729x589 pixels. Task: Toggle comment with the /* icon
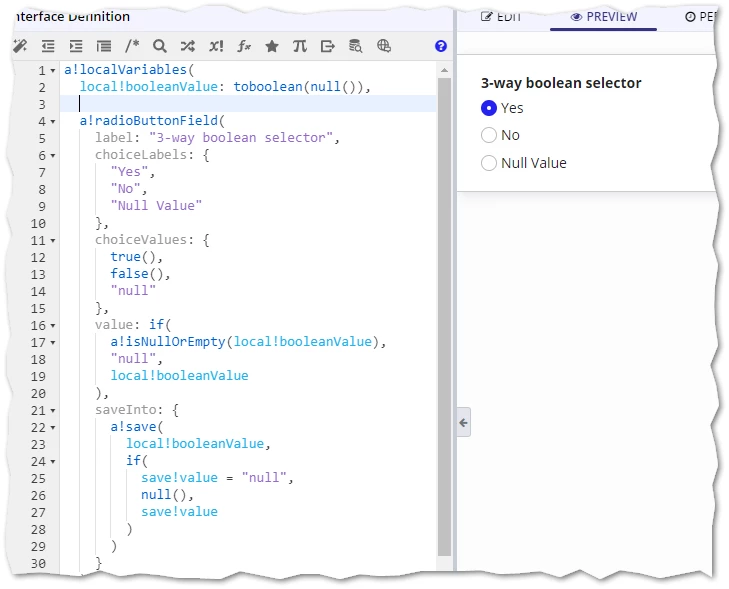[x=132, y=46]
